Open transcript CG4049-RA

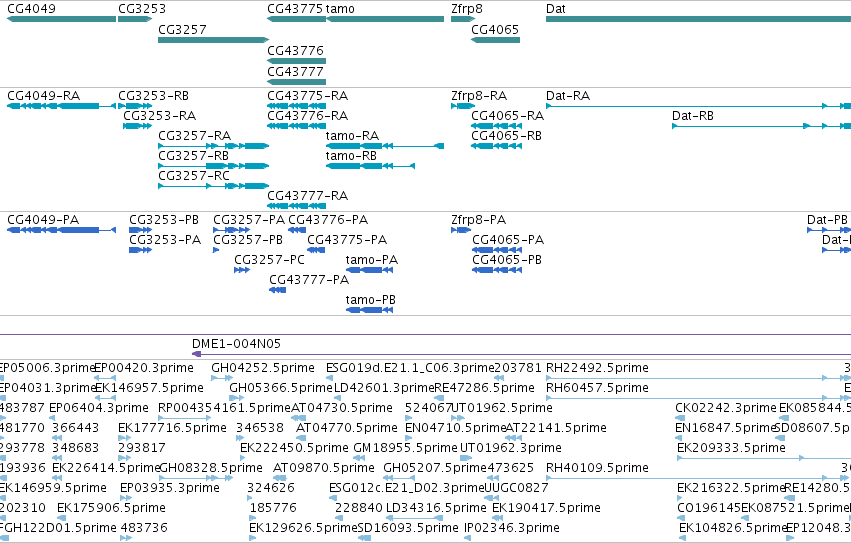(x=61, y=106)
